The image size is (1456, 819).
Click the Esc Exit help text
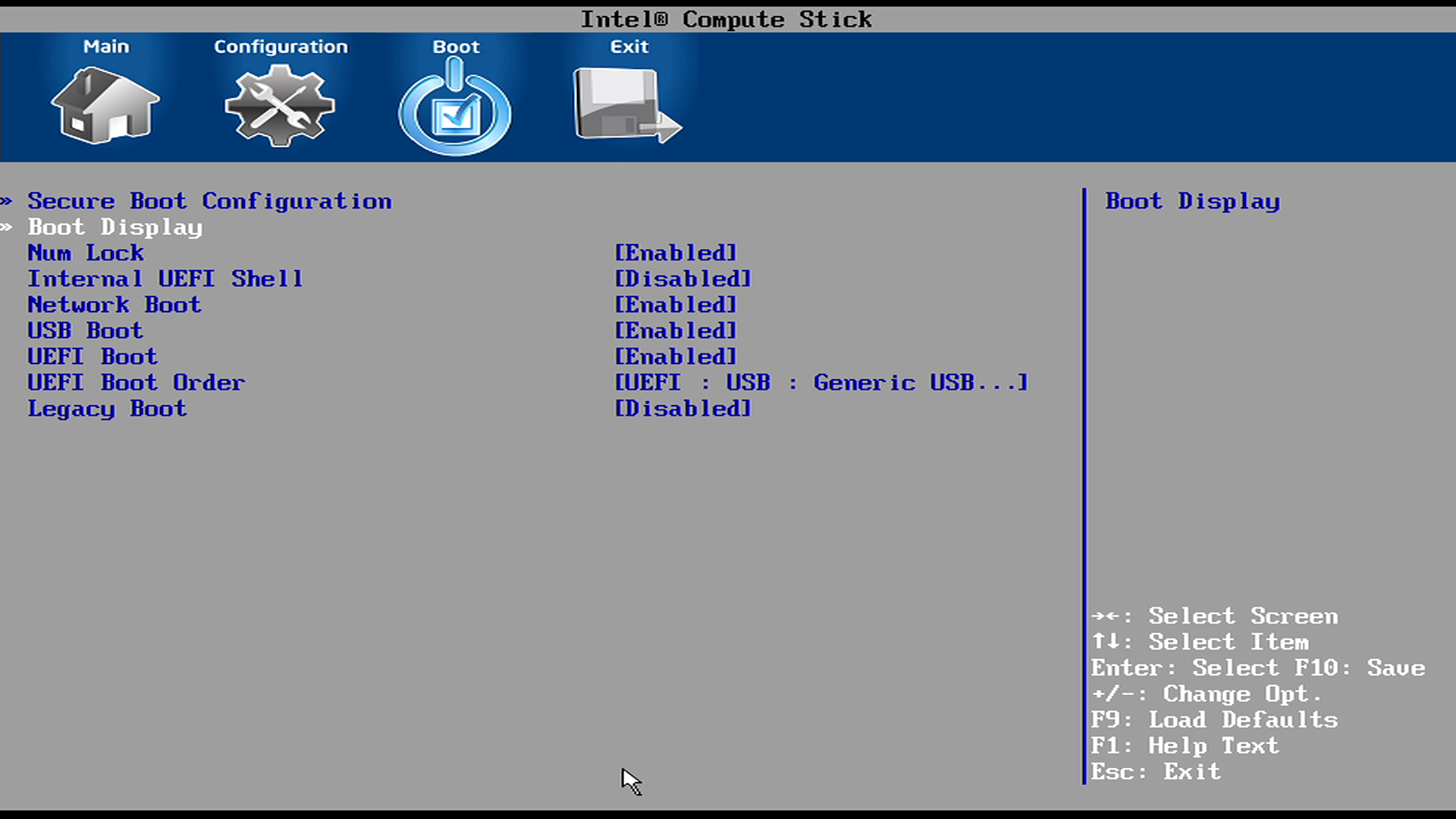(x=1156, y=772)
